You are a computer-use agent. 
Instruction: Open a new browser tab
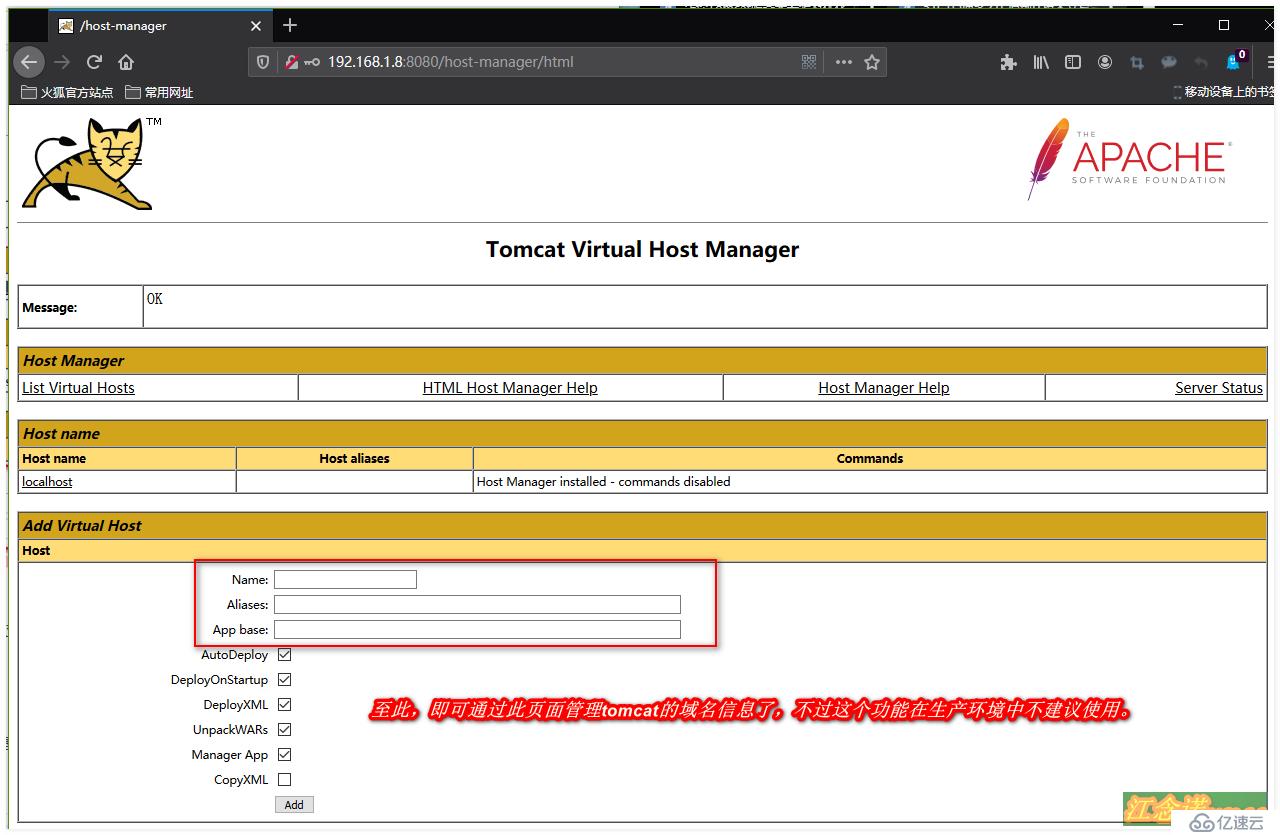click(x=290, y=25)
